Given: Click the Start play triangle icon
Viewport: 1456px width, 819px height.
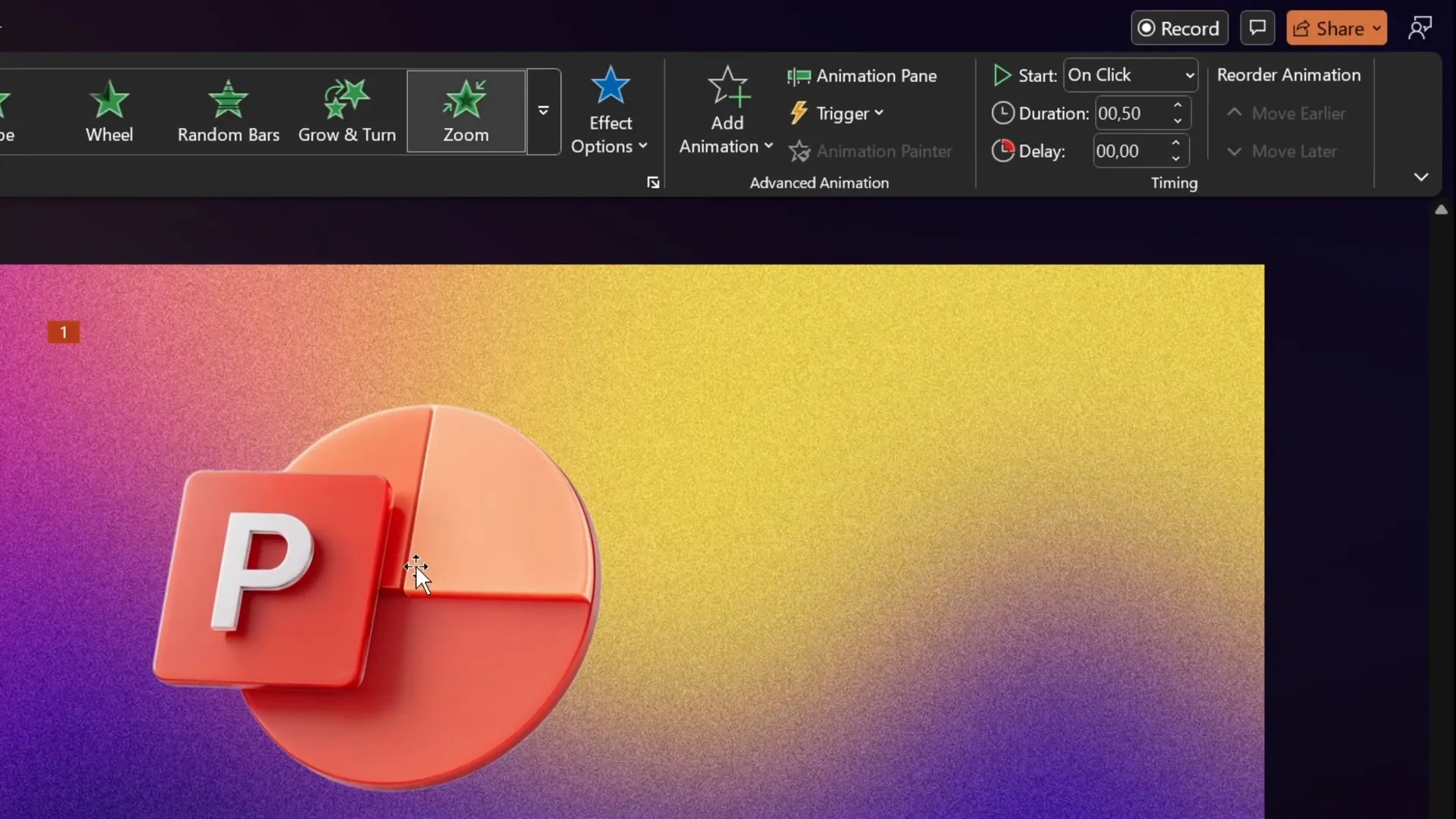Looking at the screenshot, I should point(1002,75).
